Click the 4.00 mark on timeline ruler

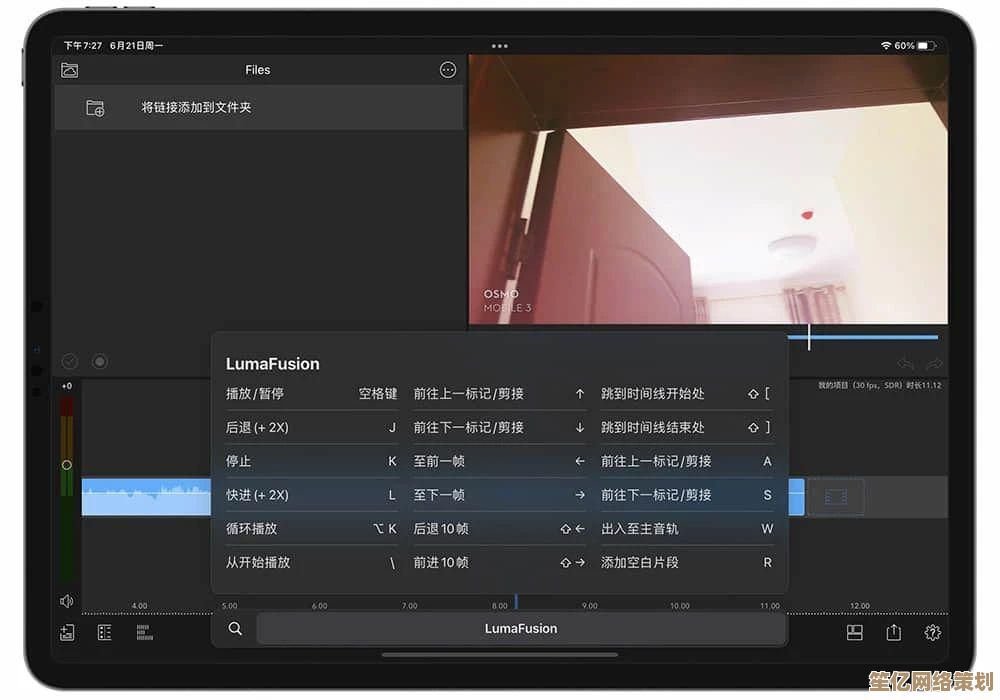coord(139,605)
